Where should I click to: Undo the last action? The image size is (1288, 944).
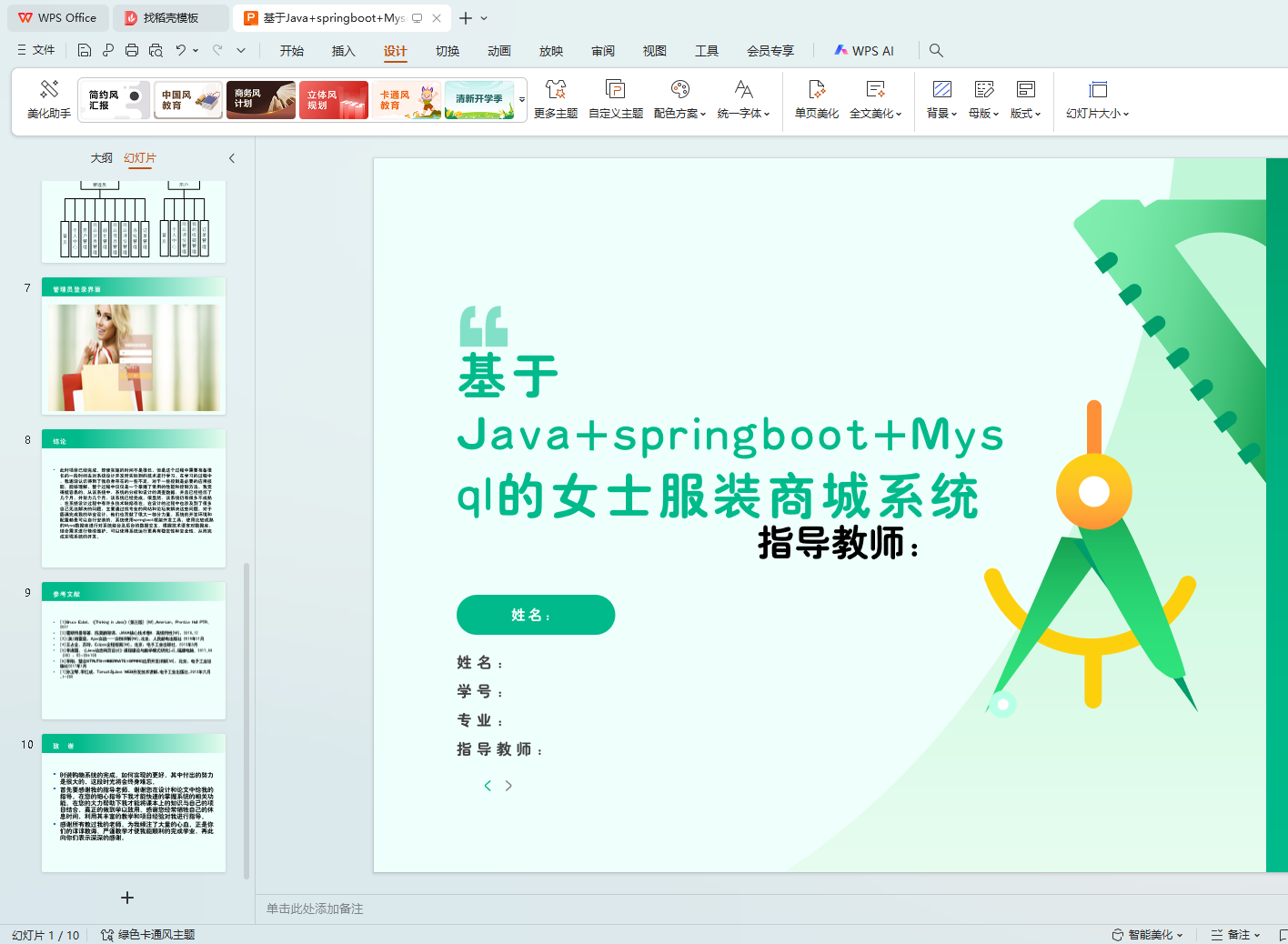click(181, 51)
